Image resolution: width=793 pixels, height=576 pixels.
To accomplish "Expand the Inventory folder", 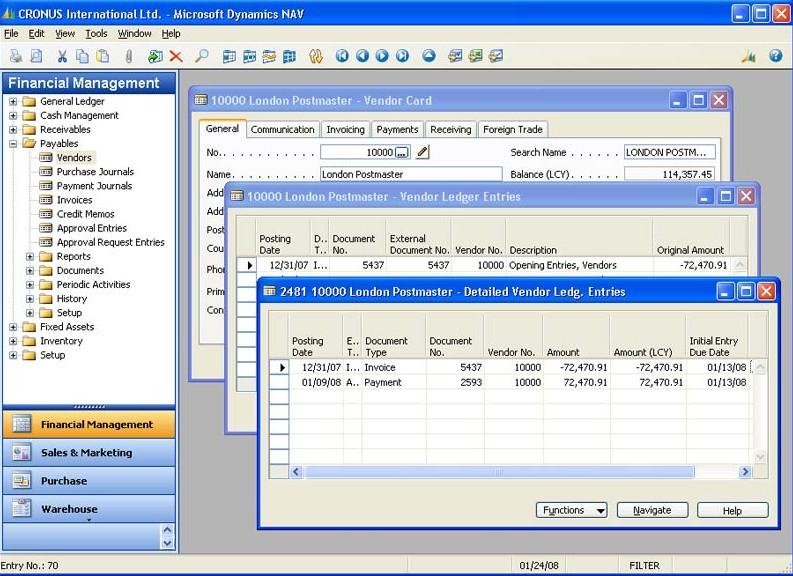I will click(13, 341).
